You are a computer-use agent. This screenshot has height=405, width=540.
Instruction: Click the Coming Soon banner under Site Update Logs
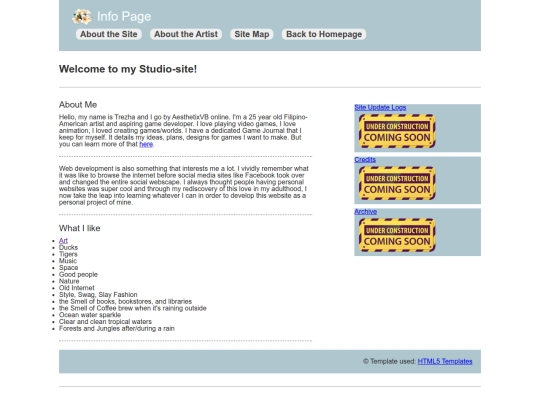point(397,131)
